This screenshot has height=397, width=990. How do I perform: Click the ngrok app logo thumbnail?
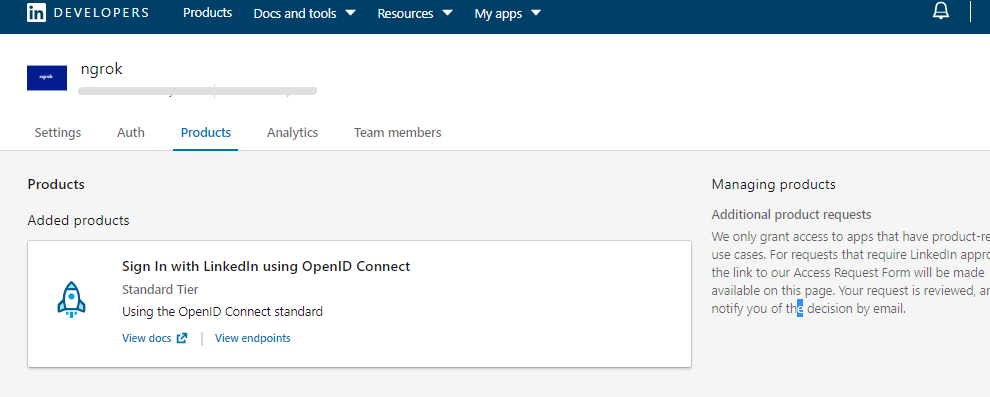(x=47, y=78)
